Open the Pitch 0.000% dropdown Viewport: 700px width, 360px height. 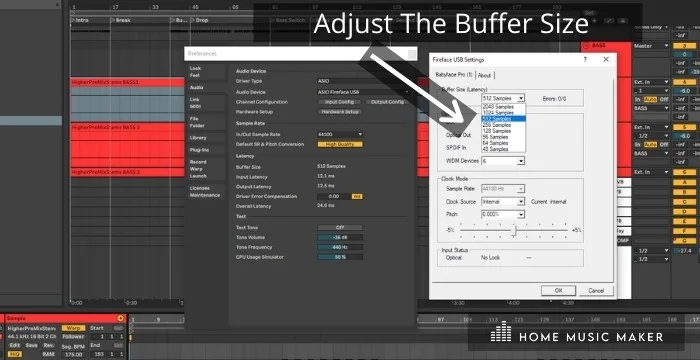click(x=503, y=215)
